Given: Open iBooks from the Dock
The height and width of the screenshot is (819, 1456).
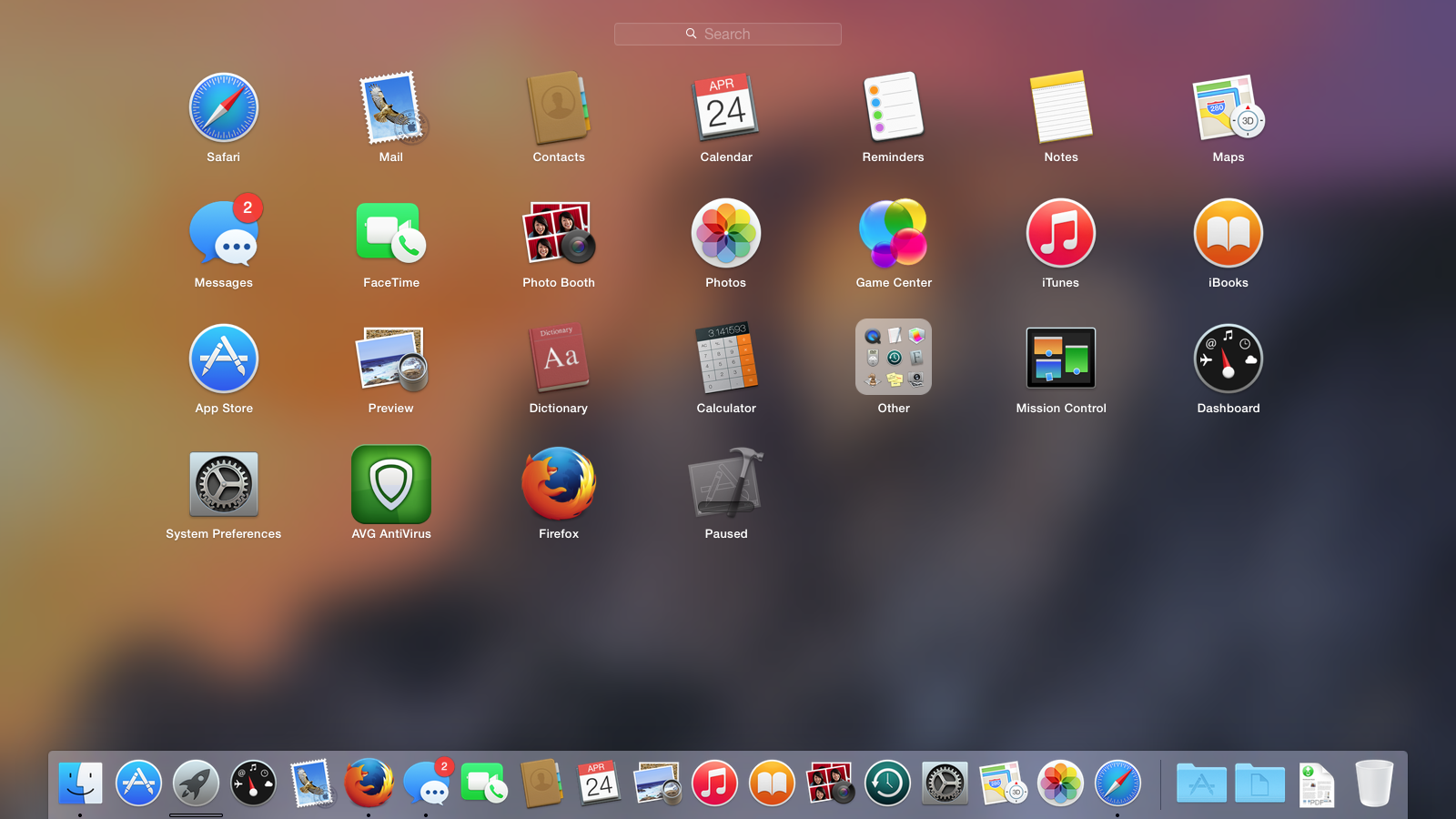Looking at the screenshot, I should tap(772, 784).
